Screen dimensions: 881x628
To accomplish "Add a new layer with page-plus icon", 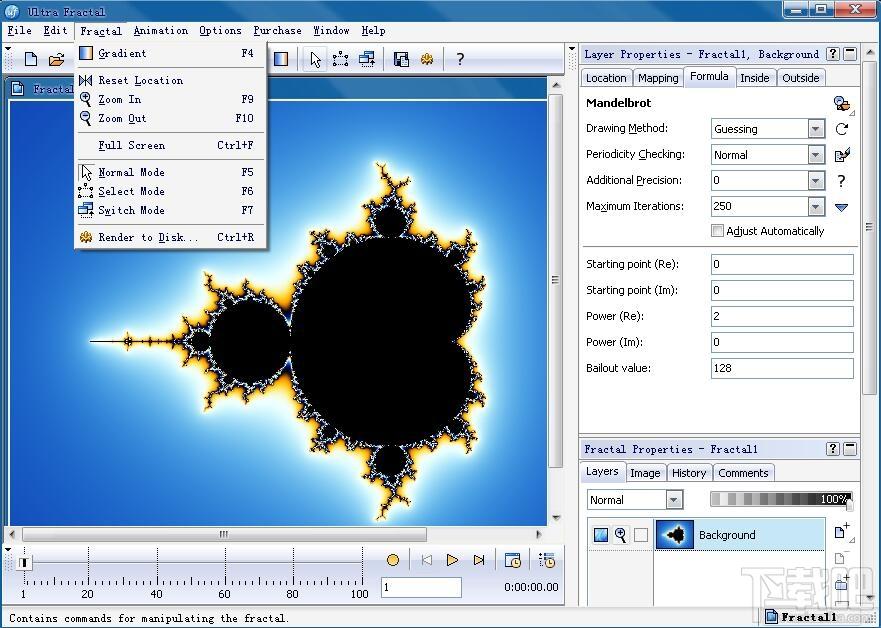I will click(842, 531).
